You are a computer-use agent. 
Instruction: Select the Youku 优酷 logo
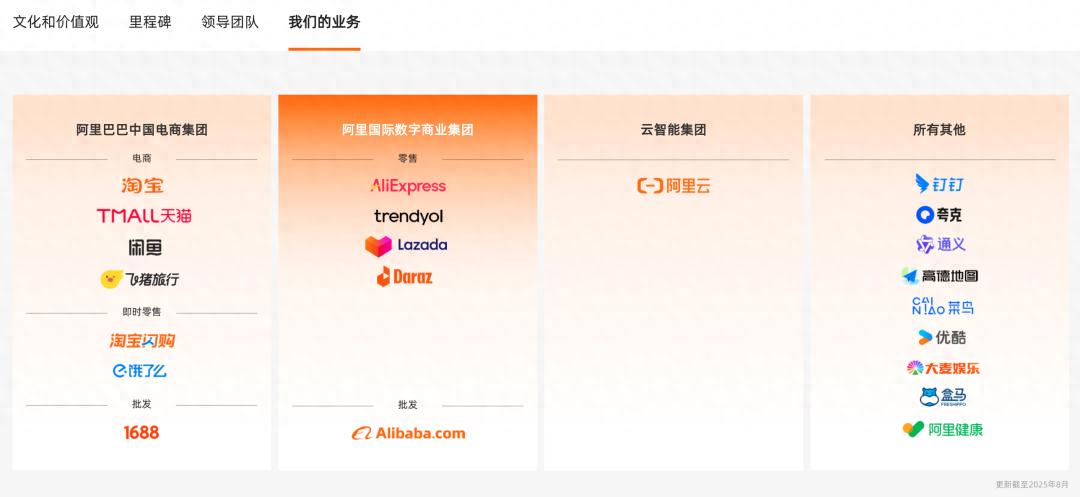[x=940, y=338]
